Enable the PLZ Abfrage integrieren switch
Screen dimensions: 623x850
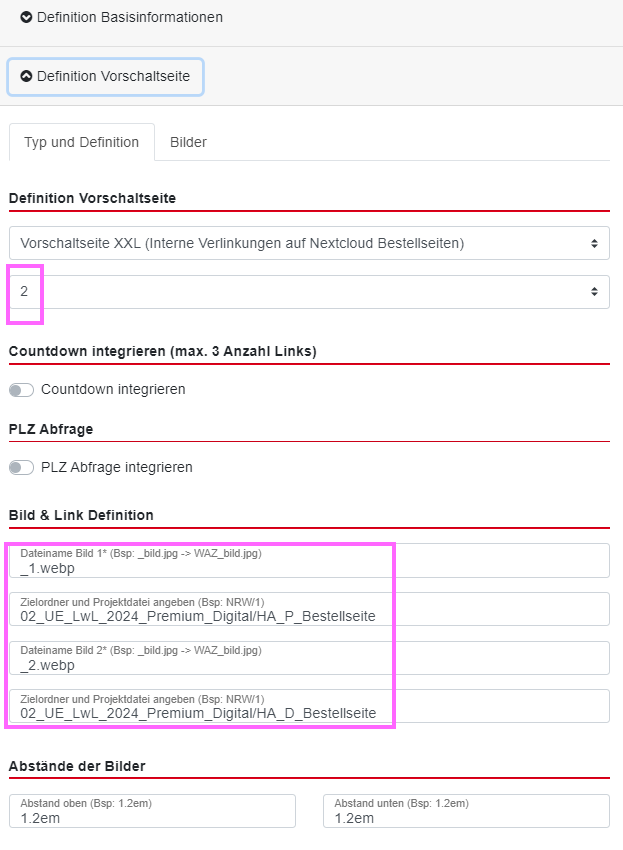[x=21, y=468]
